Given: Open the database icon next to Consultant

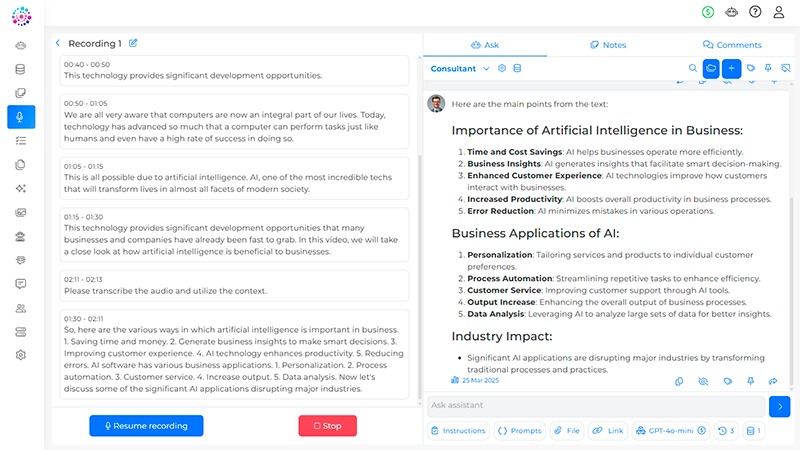Looking at the screenshot, I should tap(517, 68).
